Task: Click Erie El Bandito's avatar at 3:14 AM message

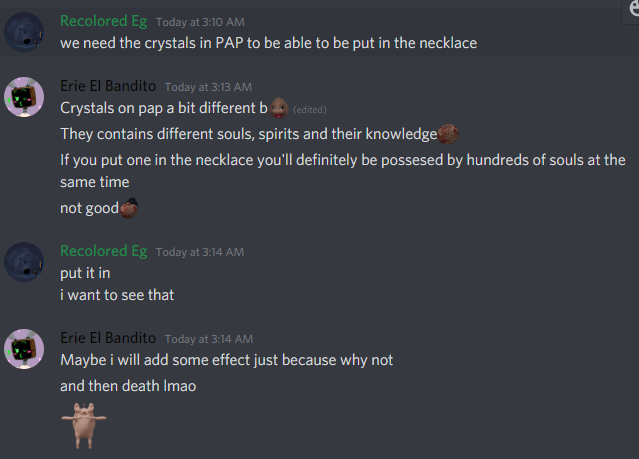Action: click(24, 349)
